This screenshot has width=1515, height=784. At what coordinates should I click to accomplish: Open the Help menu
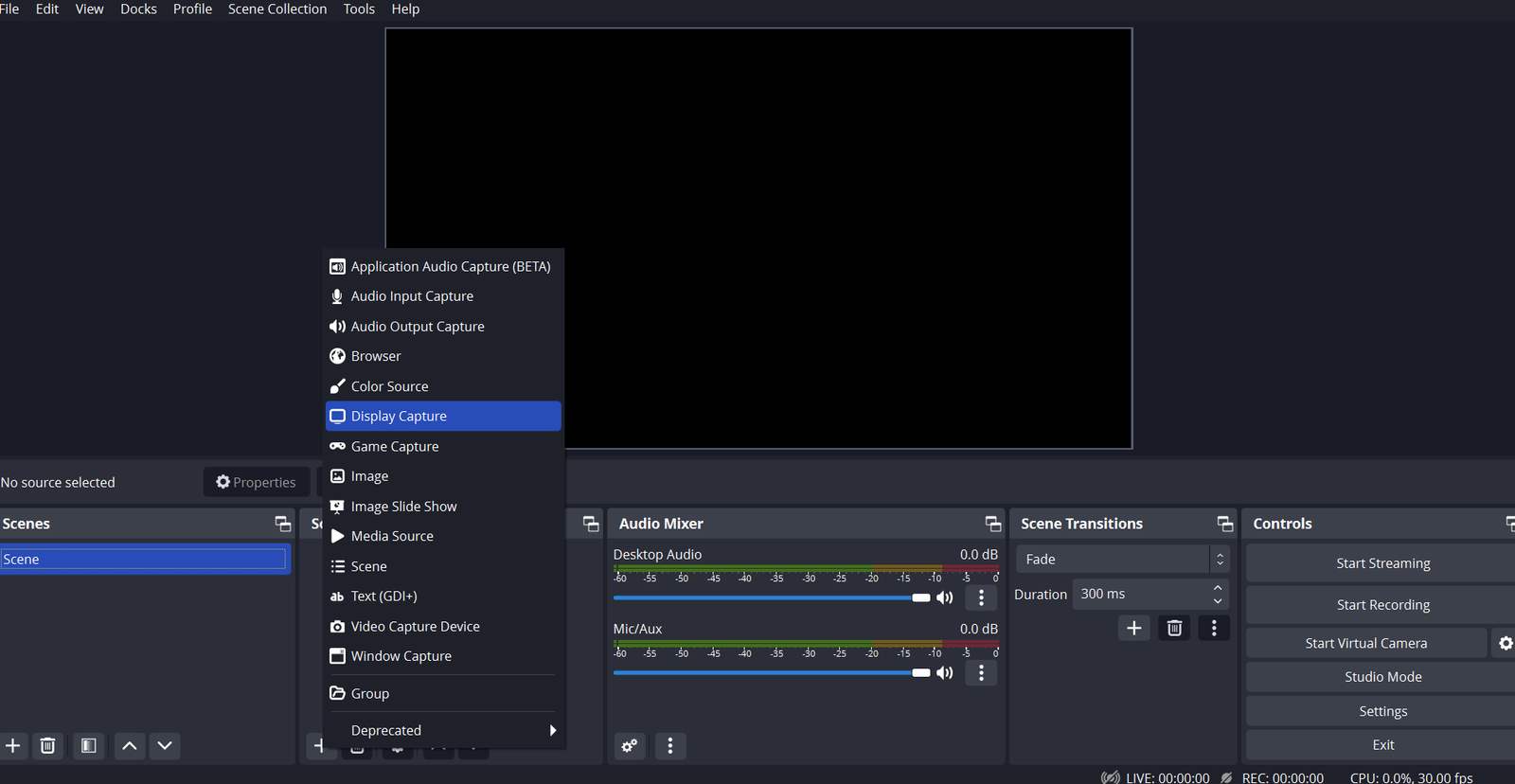405,9
